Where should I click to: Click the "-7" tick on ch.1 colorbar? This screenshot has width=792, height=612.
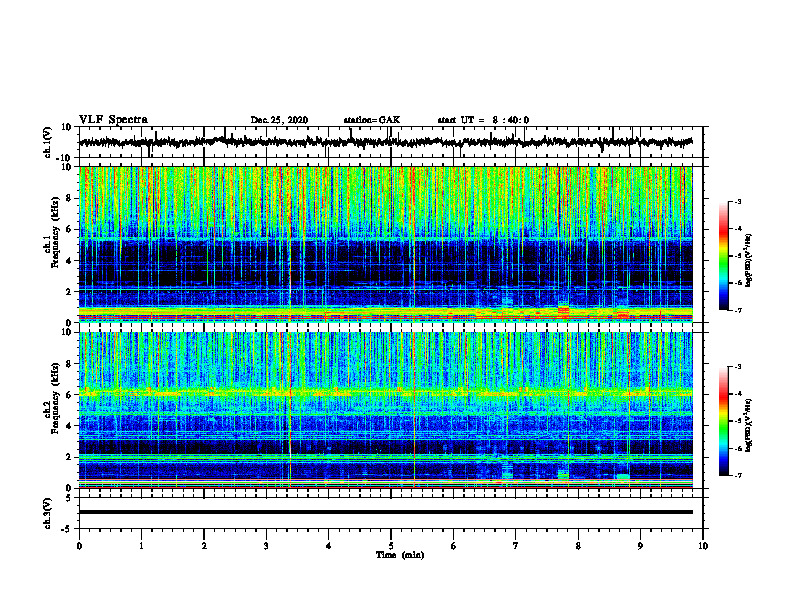point(738,310)
